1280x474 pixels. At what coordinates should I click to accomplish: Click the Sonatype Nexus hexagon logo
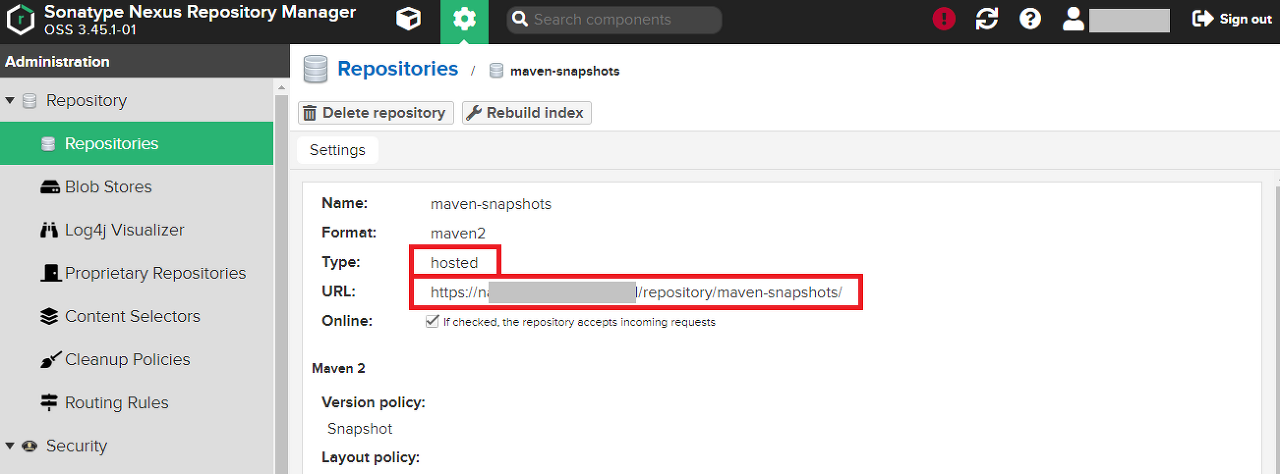22,21
